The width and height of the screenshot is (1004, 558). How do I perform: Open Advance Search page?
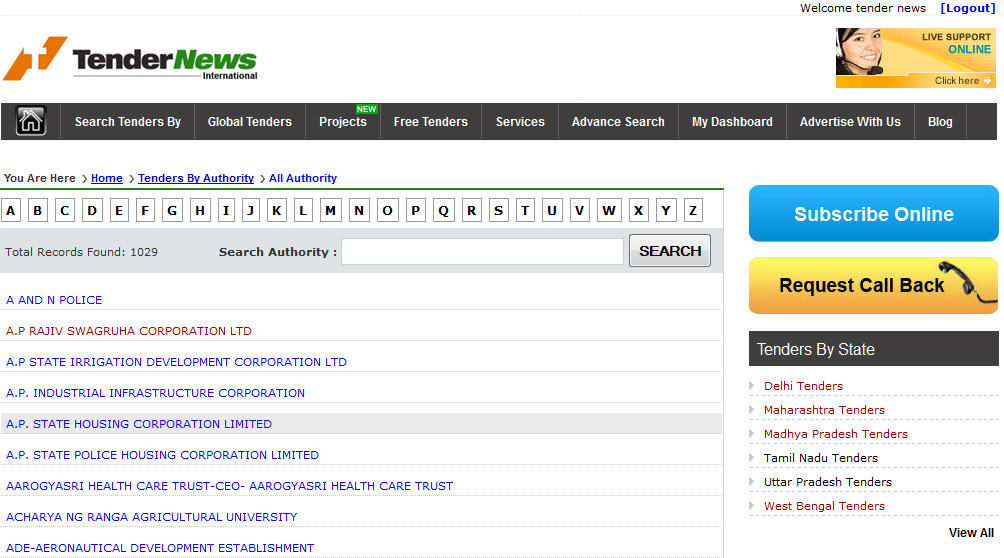(x=618, y=122)
